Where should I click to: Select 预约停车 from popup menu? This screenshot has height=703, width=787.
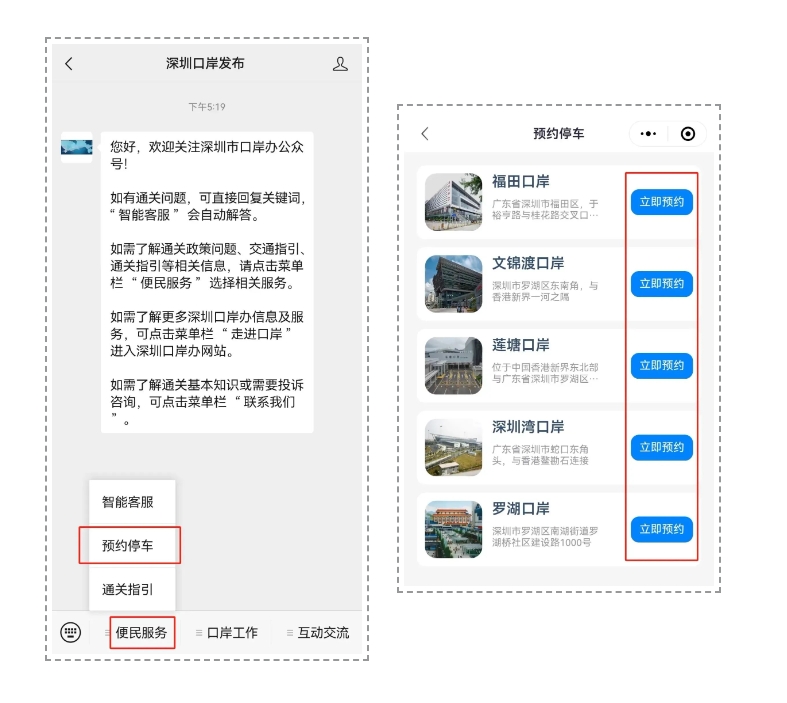click(x=128, y=546)
